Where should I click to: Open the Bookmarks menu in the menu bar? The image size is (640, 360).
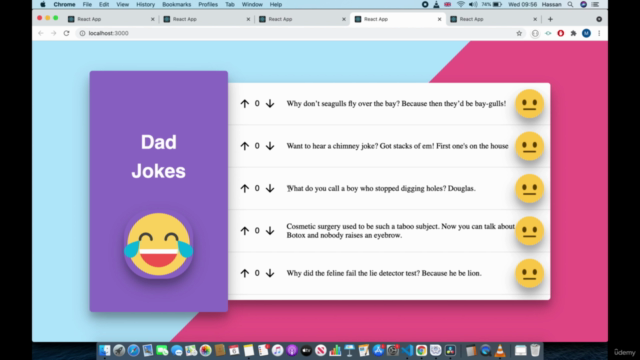point(176,4)
